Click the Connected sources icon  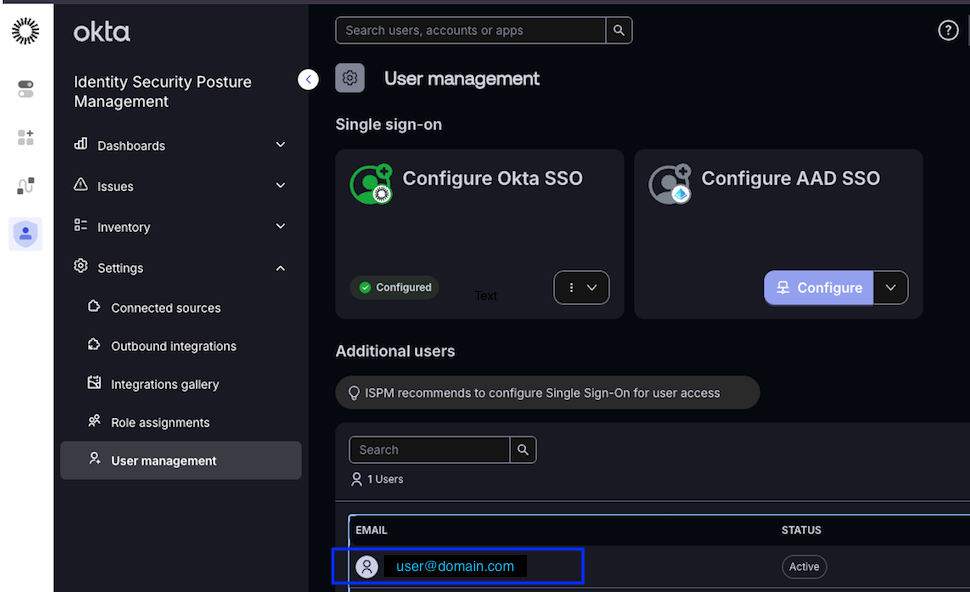pyautogui.click(x=94, y=306)
